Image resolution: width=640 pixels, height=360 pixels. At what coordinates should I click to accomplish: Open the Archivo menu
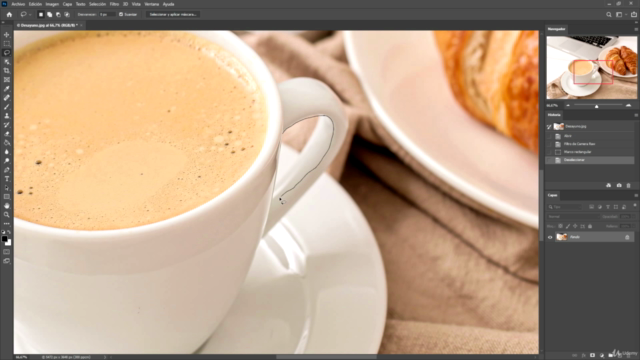18,4
